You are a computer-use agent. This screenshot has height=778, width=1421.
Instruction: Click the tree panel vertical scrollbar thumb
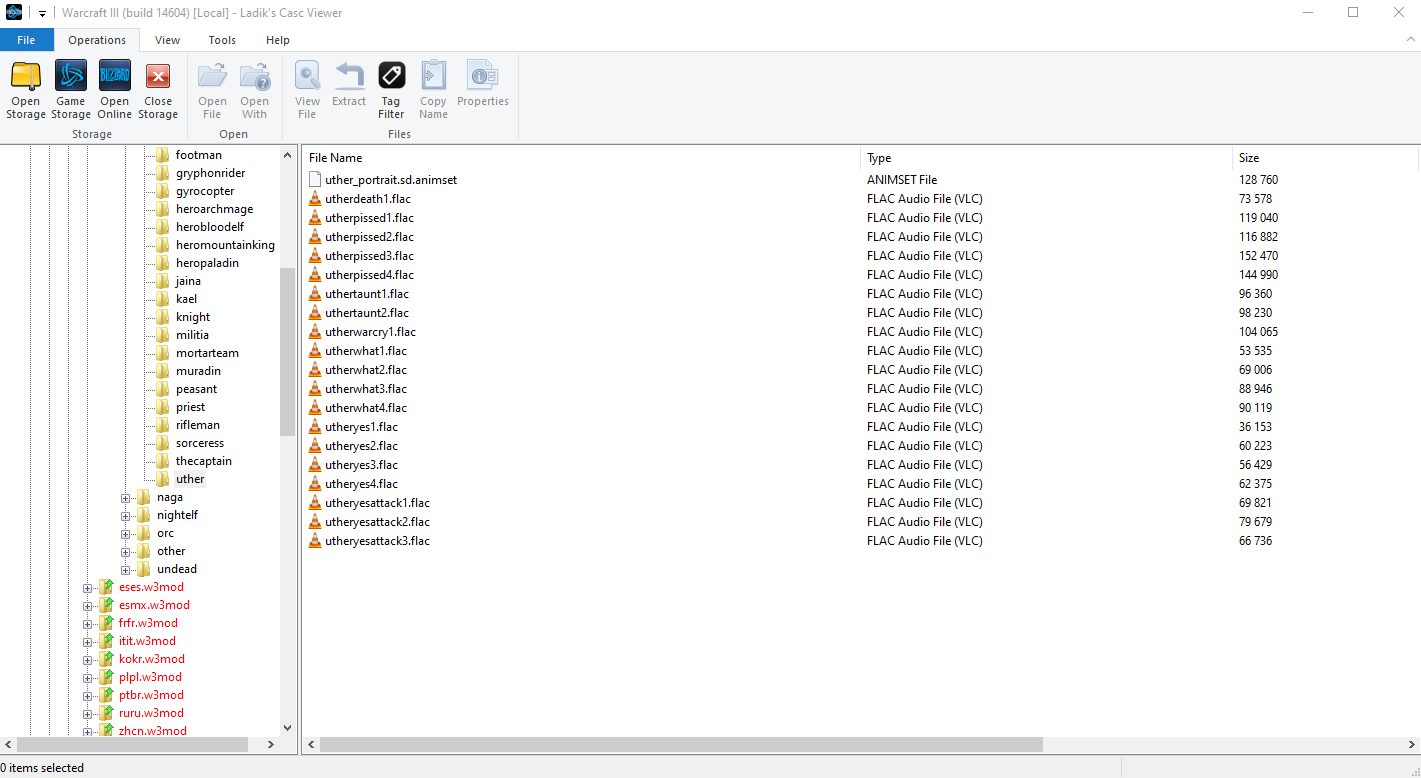pos(288,351)
